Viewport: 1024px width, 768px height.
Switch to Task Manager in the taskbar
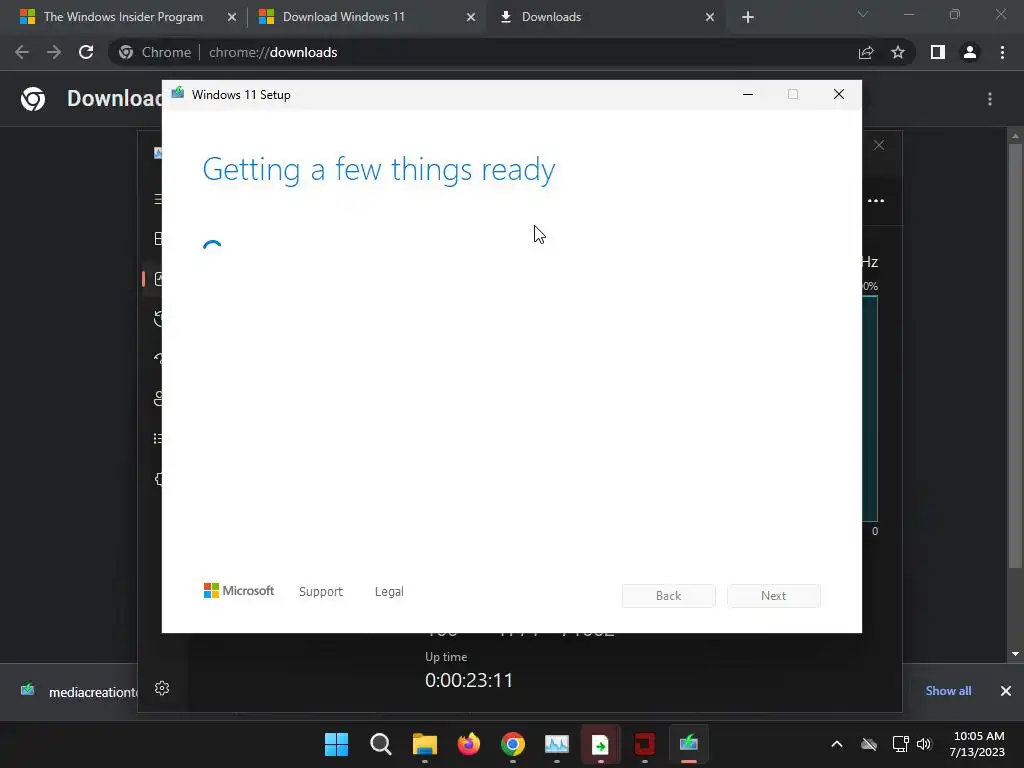pyautogui.click(x=556, y=744)
